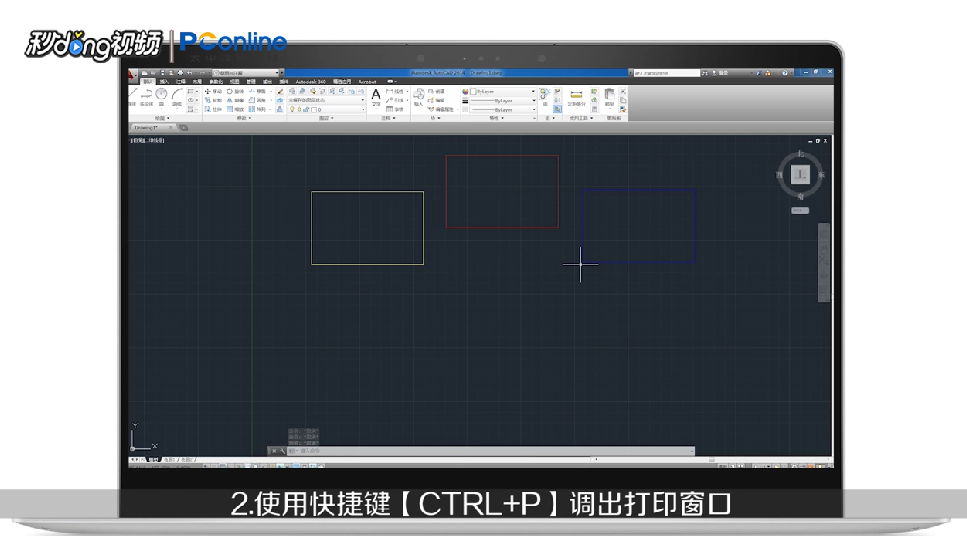Activate the Copy (复制) modify command
Screen dimensions: 967x536
[x=213, y=100]
